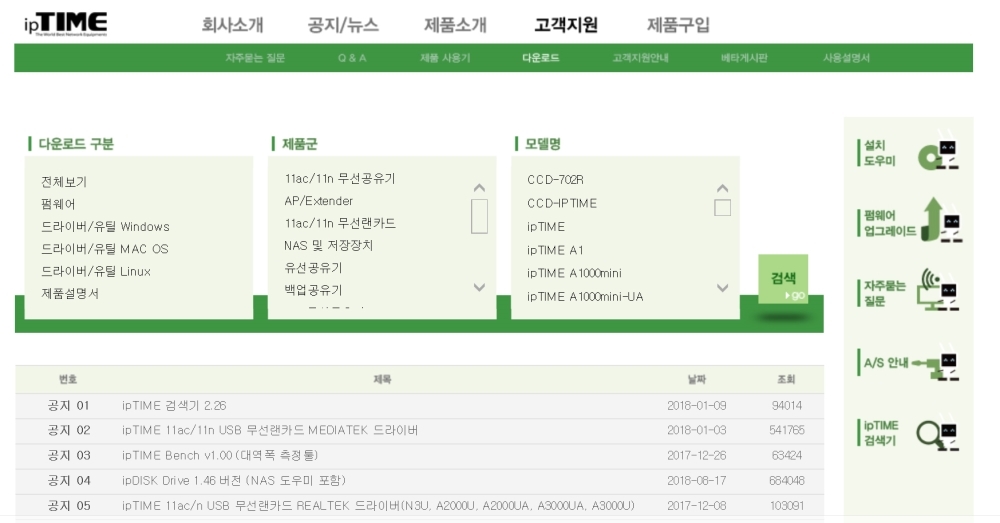Choose NAS 및 저장장치 product group
The width and height of the screenshot is (1000, 523).
328,246
